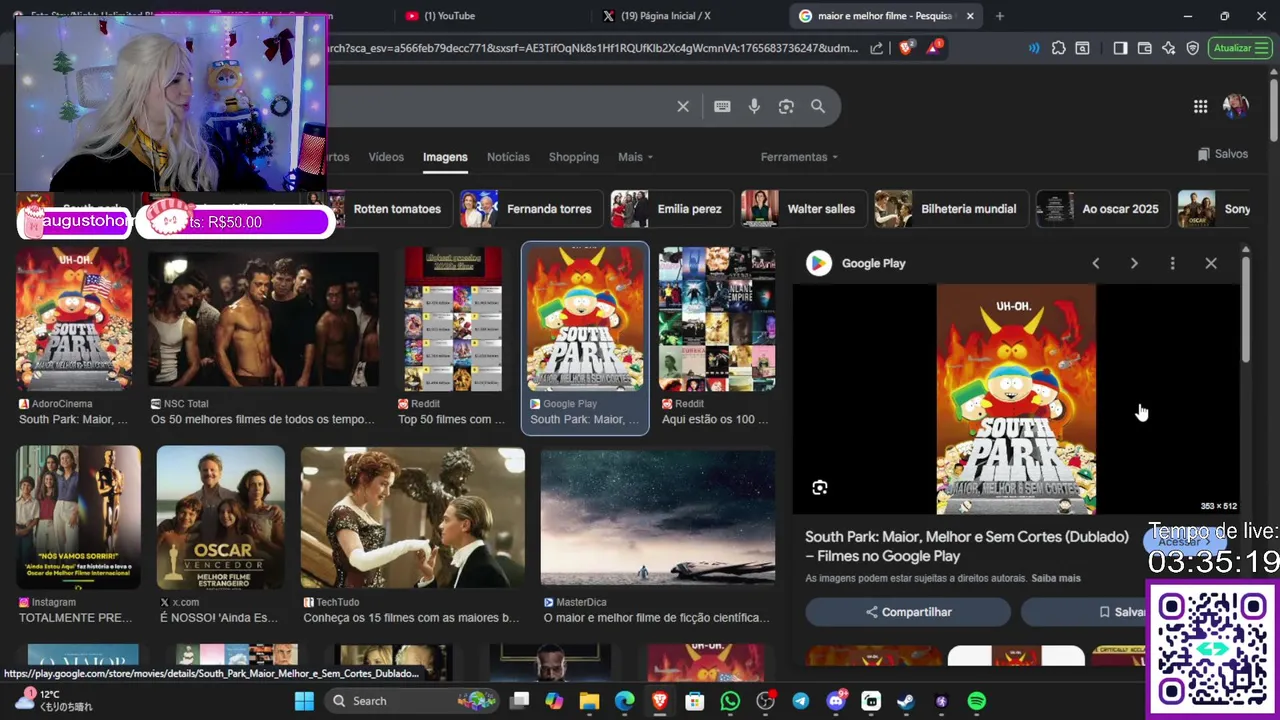This screenshot has height=720, width=1280.
Task: Click the Compartilhar button
Action: (908, 612)
